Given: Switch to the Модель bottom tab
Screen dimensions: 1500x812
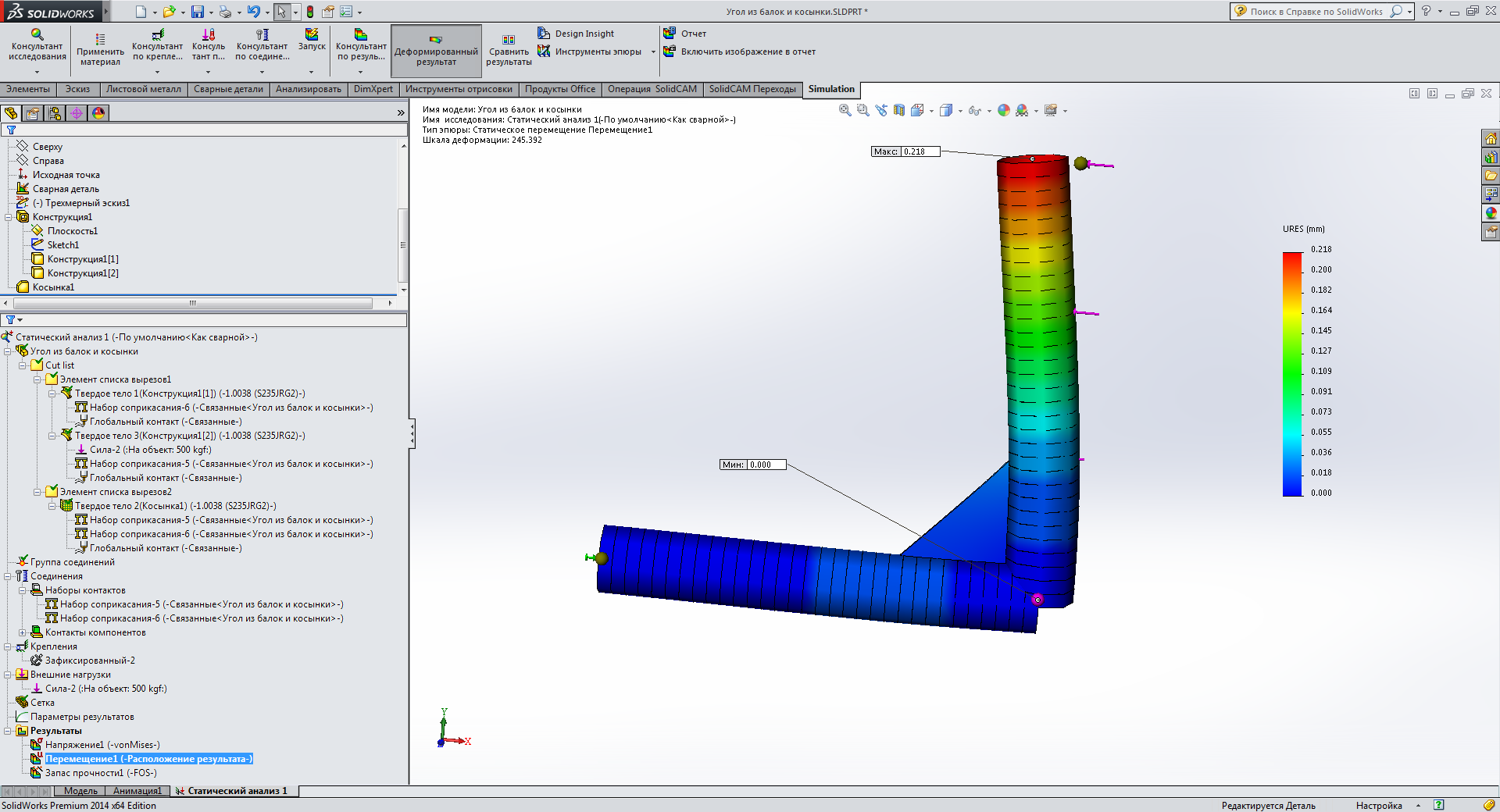Looking at the screenshot, I should (x=80, y=791).
